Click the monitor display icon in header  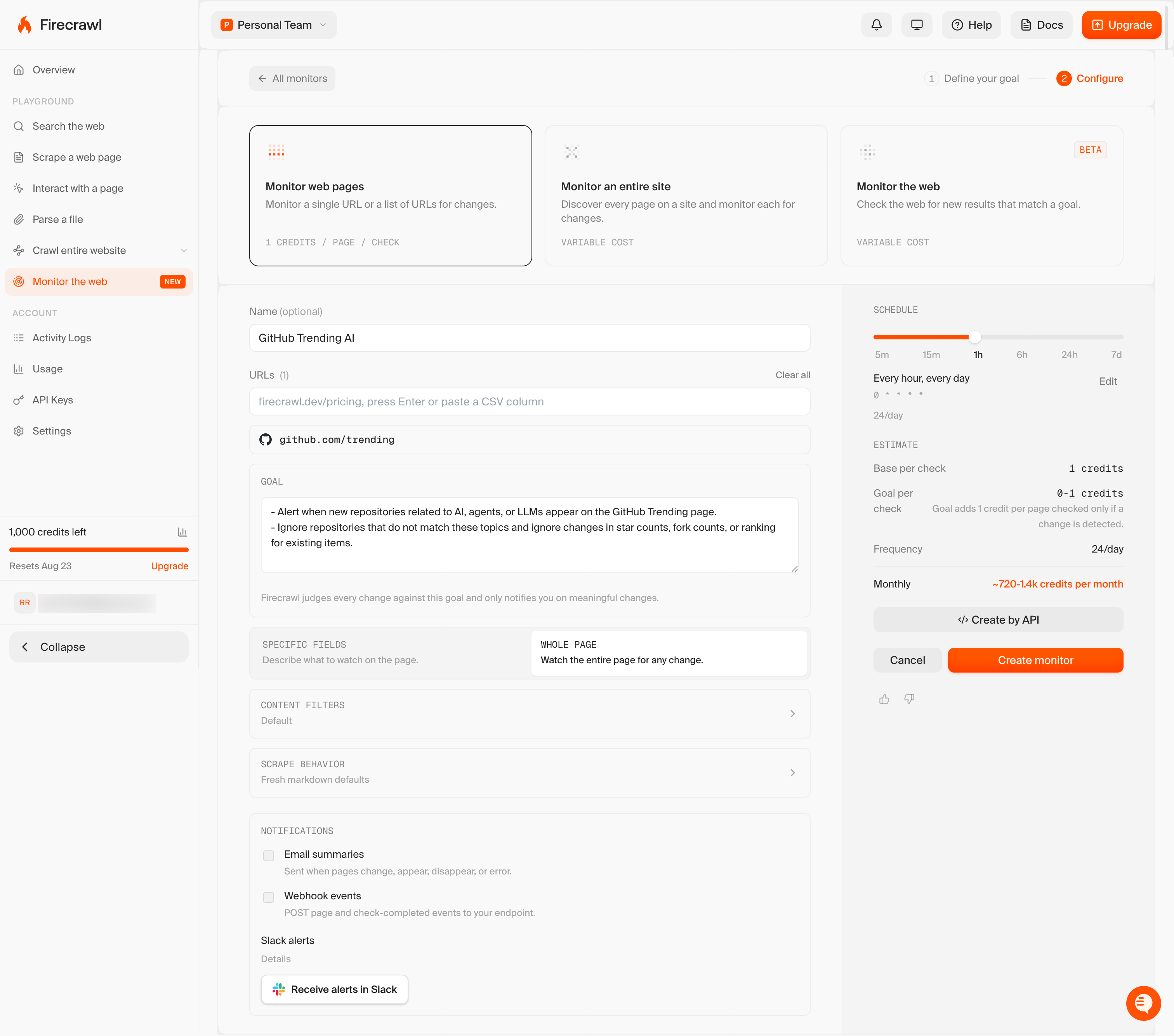[x=917, y=25]
